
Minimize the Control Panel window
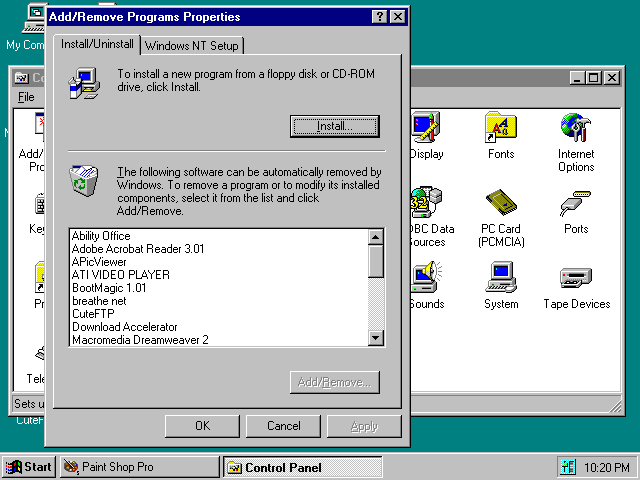tap(578, 78)
